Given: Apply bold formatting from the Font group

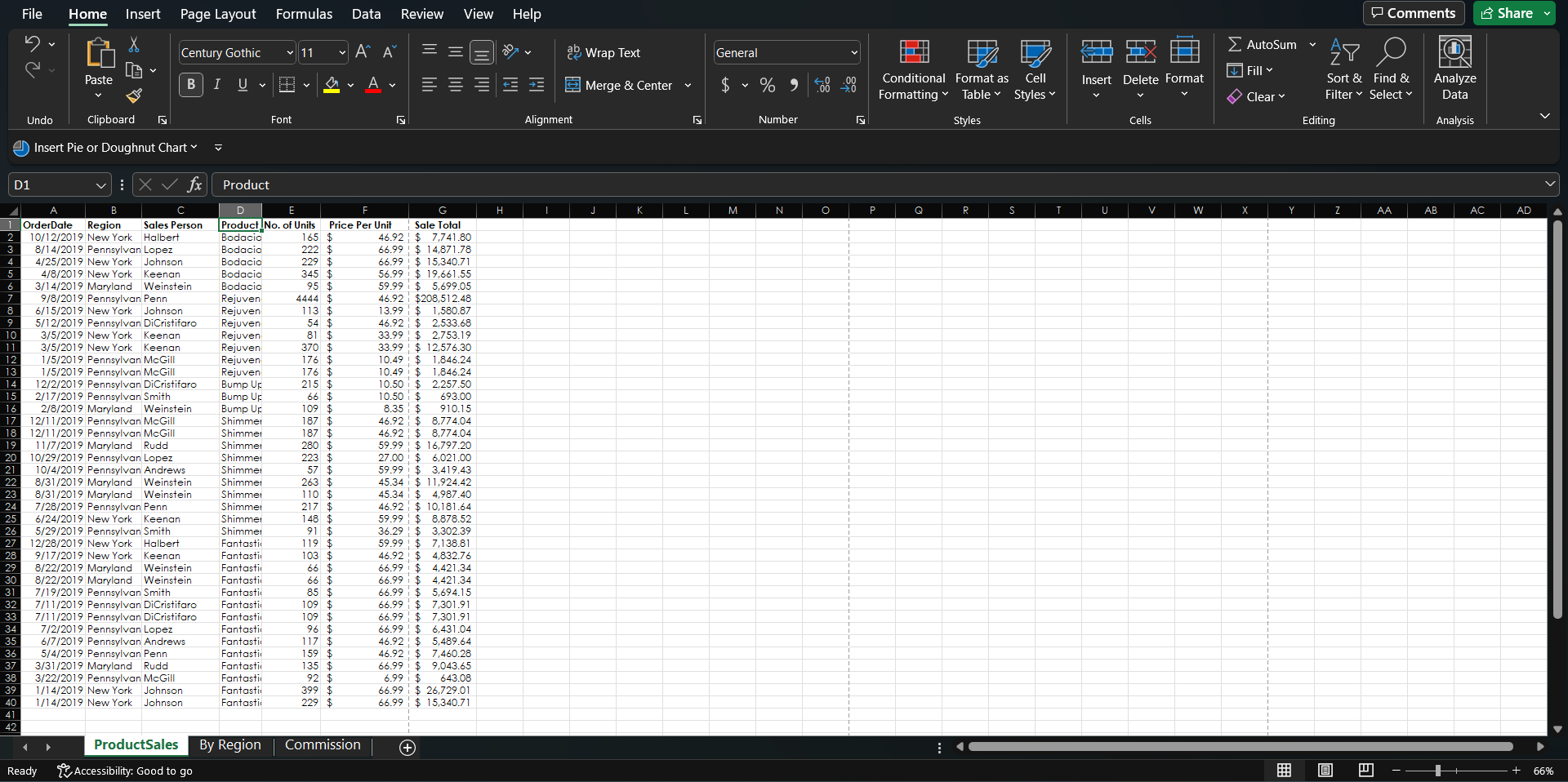Looking at the screenshot, I should pyautogui.click(x=190, y=85).
